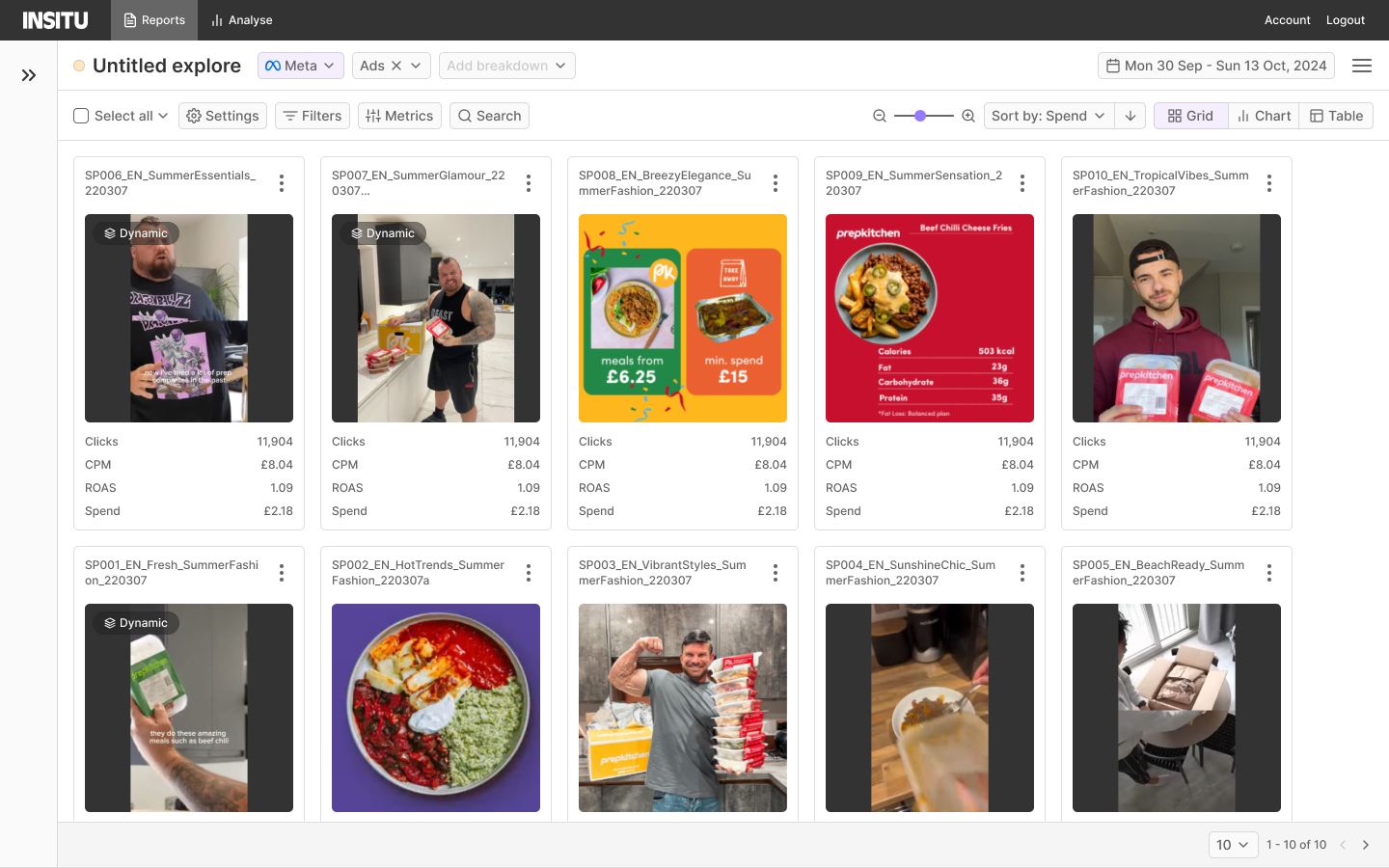Remove the Ads breakdown with X icon
This screenshot has width=1389, height=868.
(396, 66)
